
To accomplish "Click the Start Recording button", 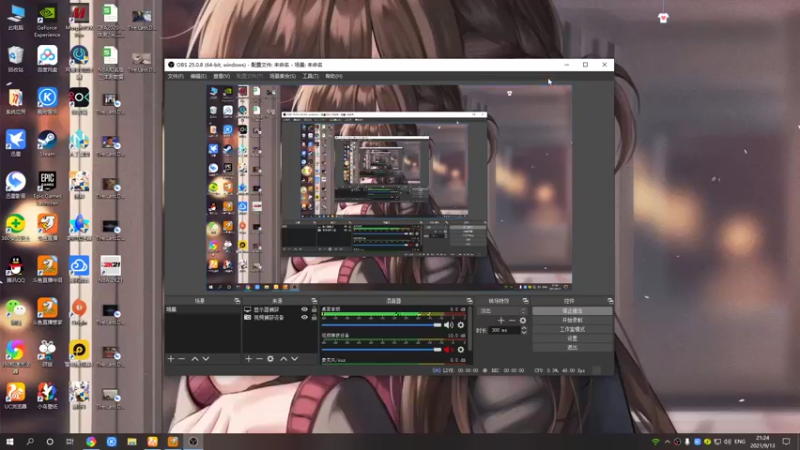I will pyautogui.click(x=572, y=320).
